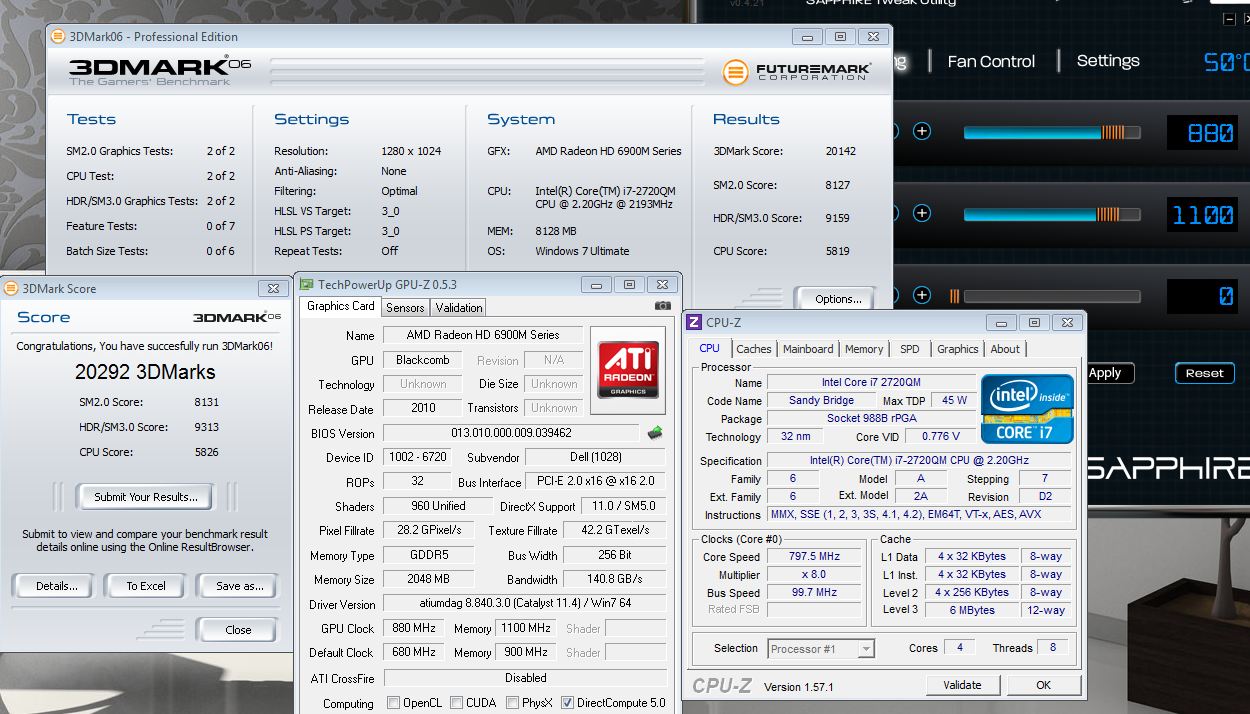The image size is (1250, 714).
Task: Click the BIOS Version field in GPU-Z
Action: click(x=510, y=433)
